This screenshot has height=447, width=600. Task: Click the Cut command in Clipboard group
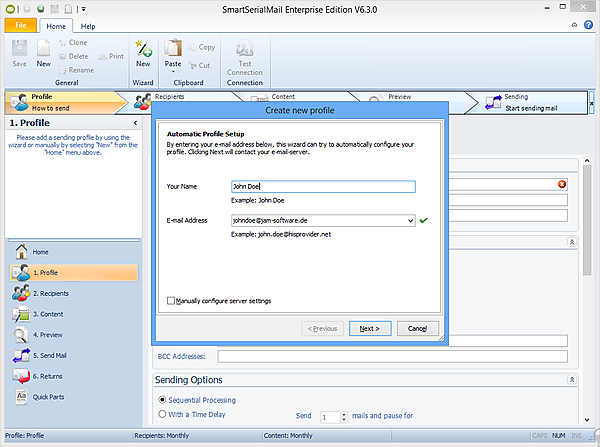click(x=199, y=65)
